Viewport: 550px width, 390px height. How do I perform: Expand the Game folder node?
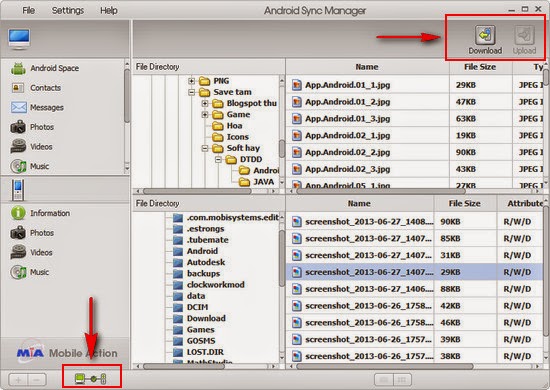[205, 115]
